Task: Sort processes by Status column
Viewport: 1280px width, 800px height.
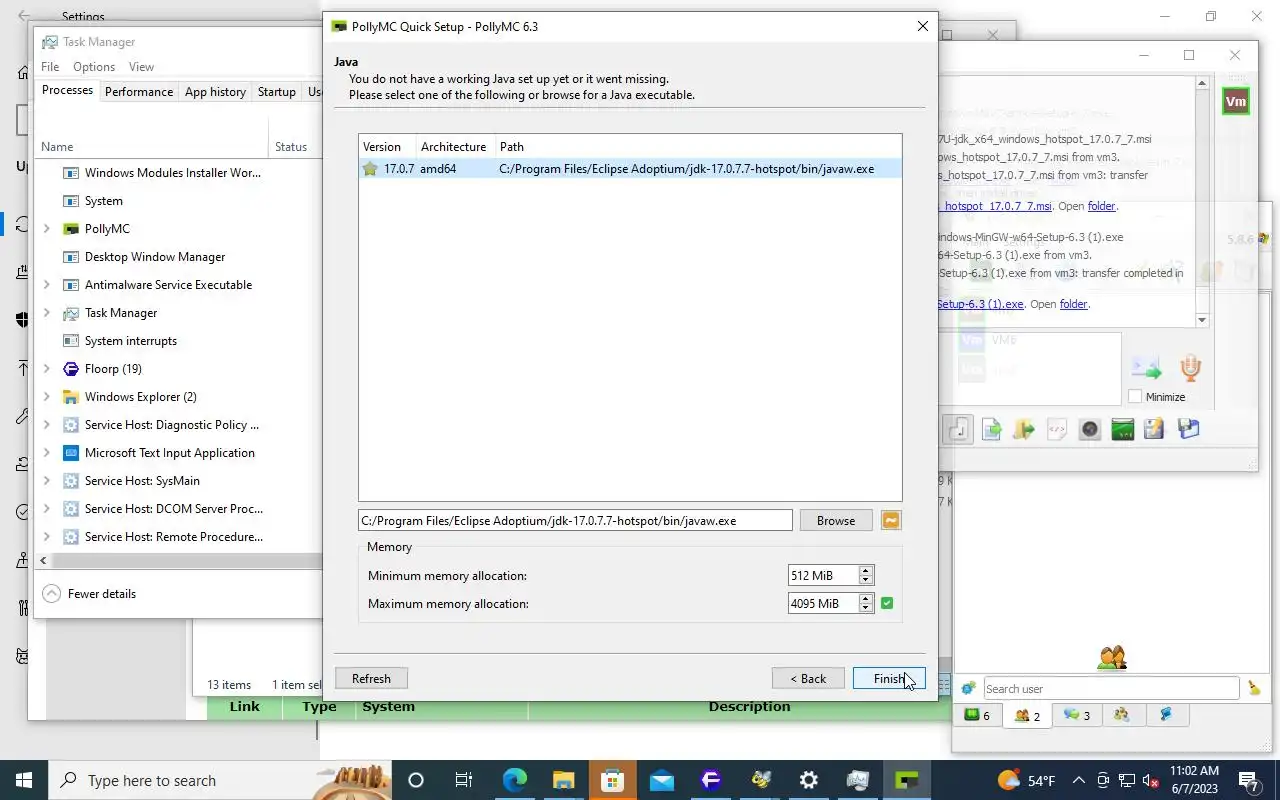Action: [x=291, y=146]
